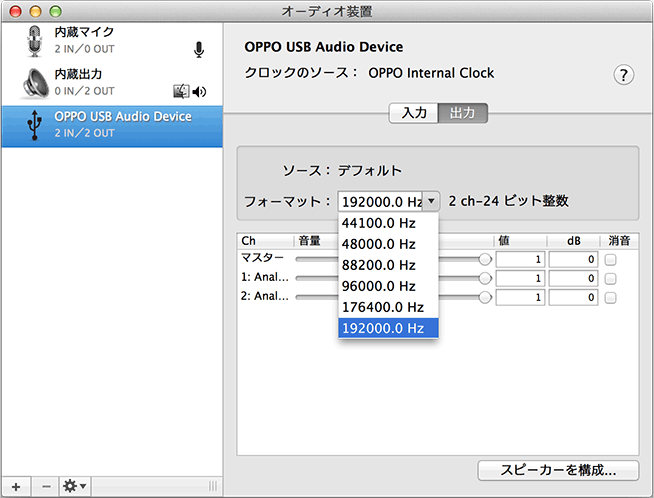This screenshot has width=654, height=498.
Task: Select OPPO USB Audio Device in list
Action: 112,126
